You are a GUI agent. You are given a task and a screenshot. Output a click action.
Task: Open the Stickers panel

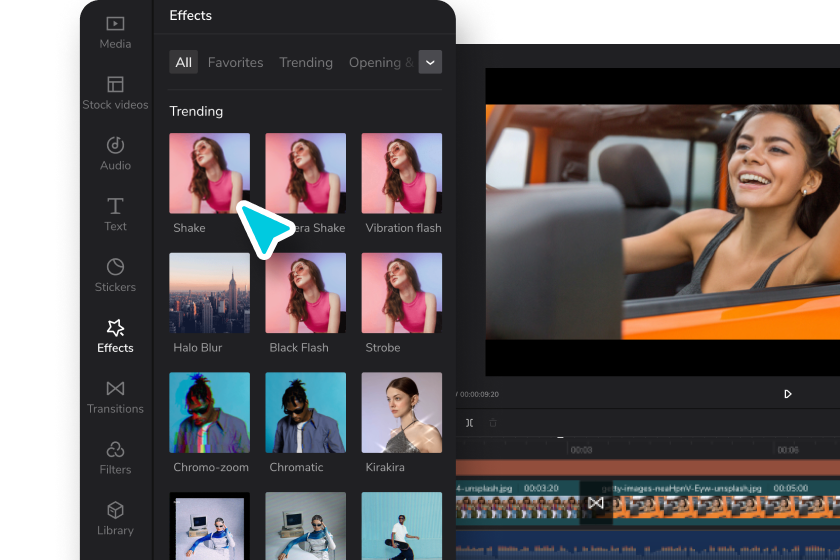115,275
